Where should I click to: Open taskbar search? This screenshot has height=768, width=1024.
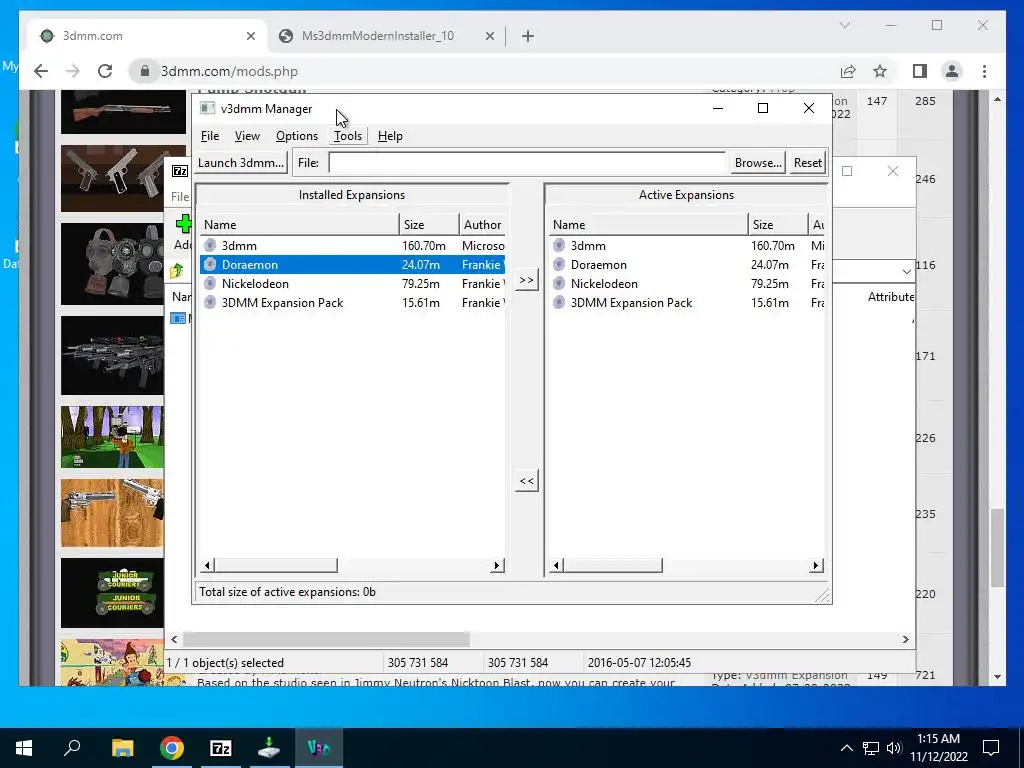tap(72, 747)
